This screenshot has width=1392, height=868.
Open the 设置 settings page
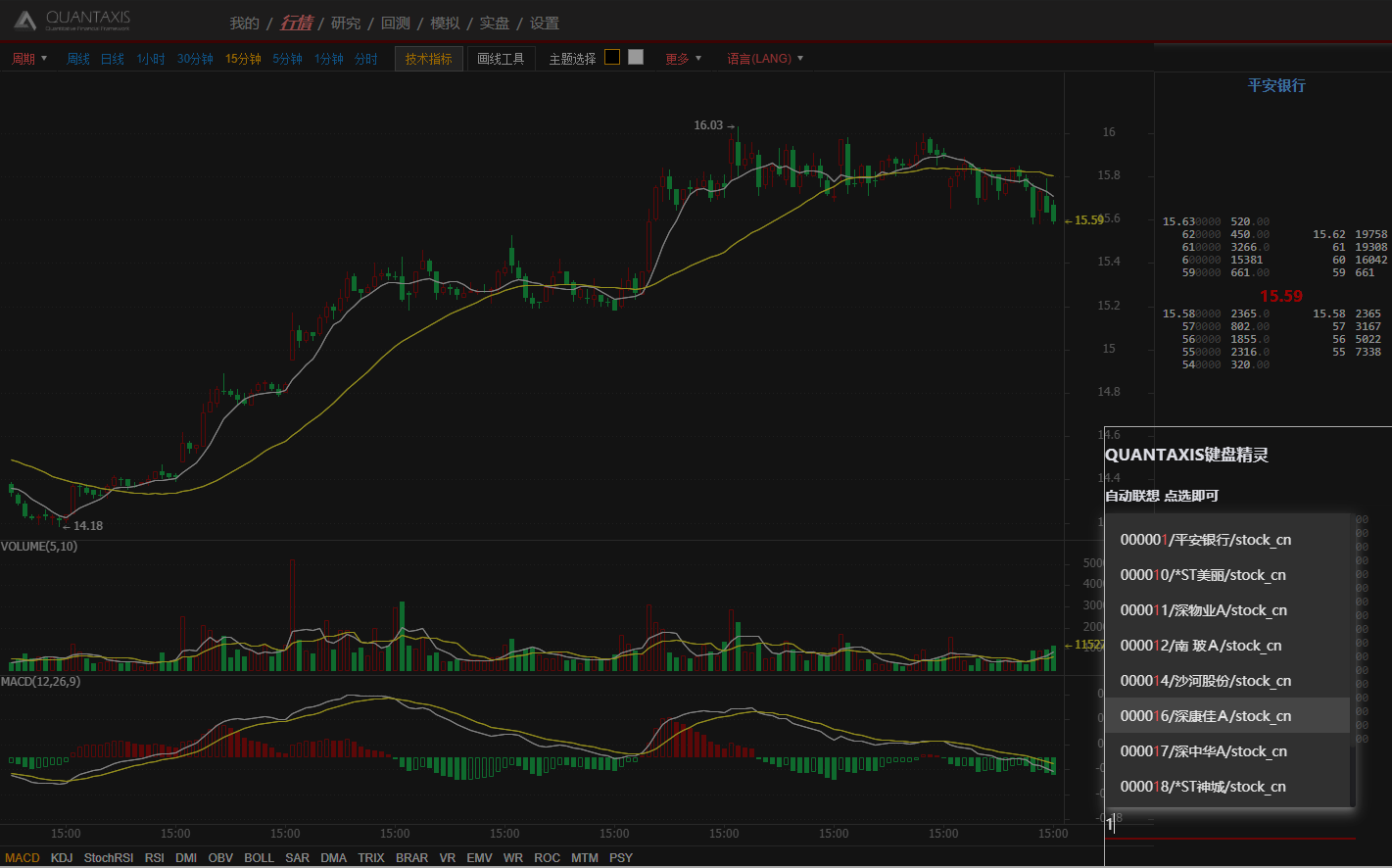[x=545, y=24]
